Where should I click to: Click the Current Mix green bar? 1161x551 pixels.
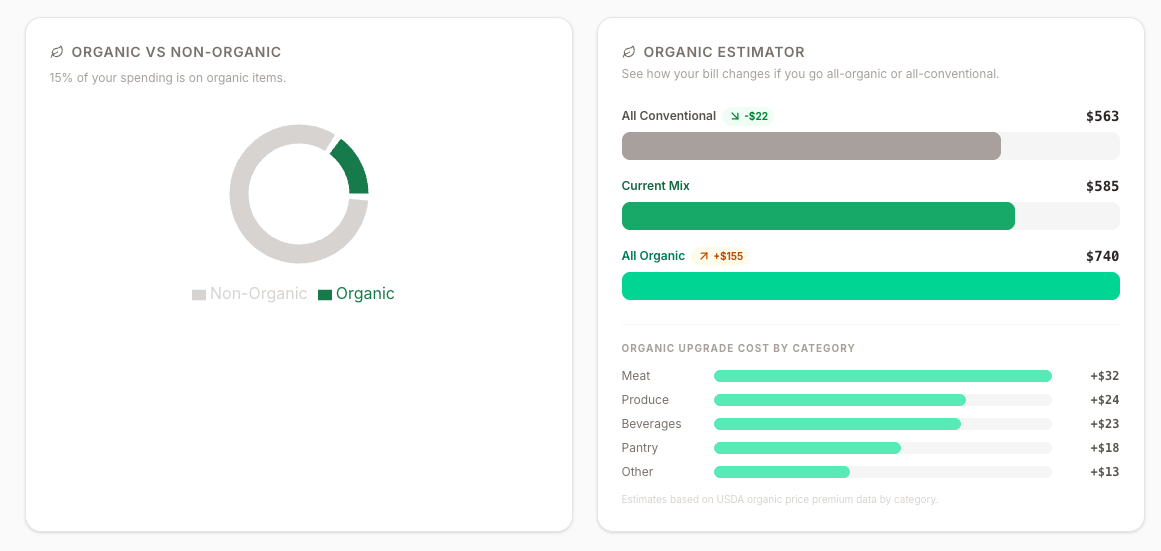818,216
